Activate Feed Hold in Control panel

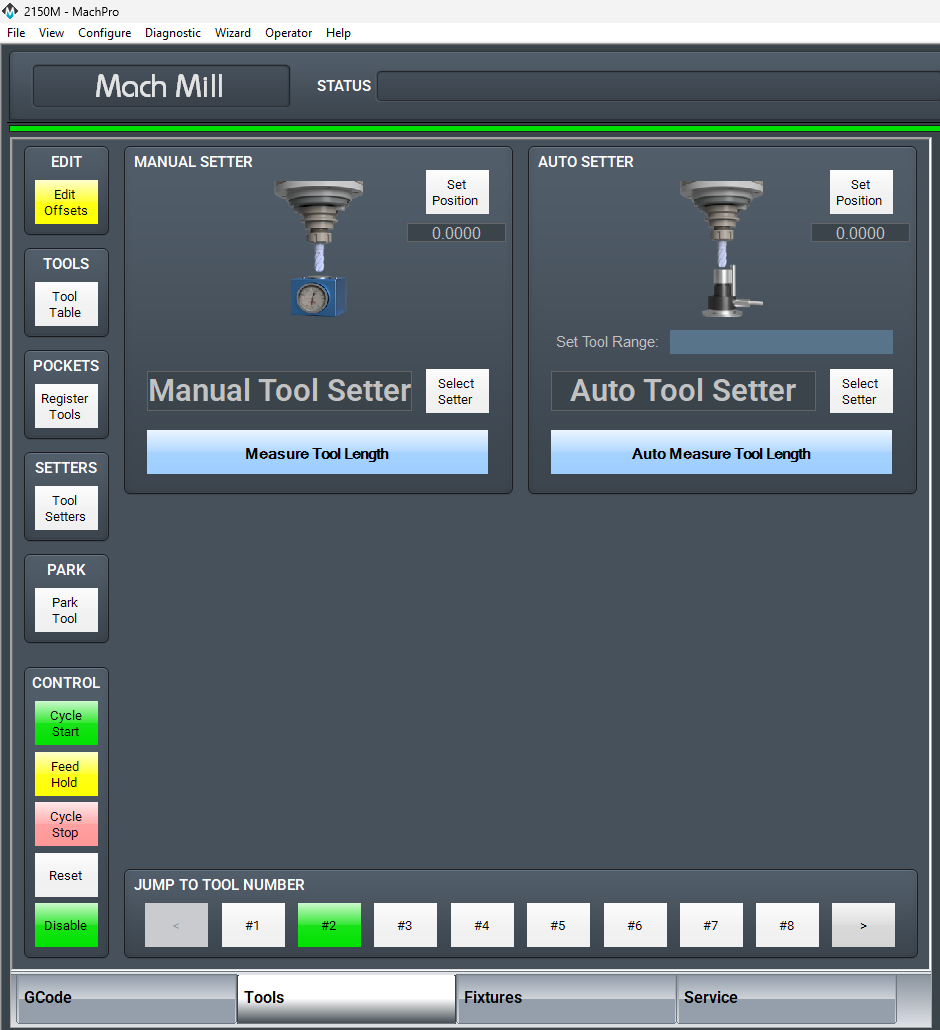[66, 774]
